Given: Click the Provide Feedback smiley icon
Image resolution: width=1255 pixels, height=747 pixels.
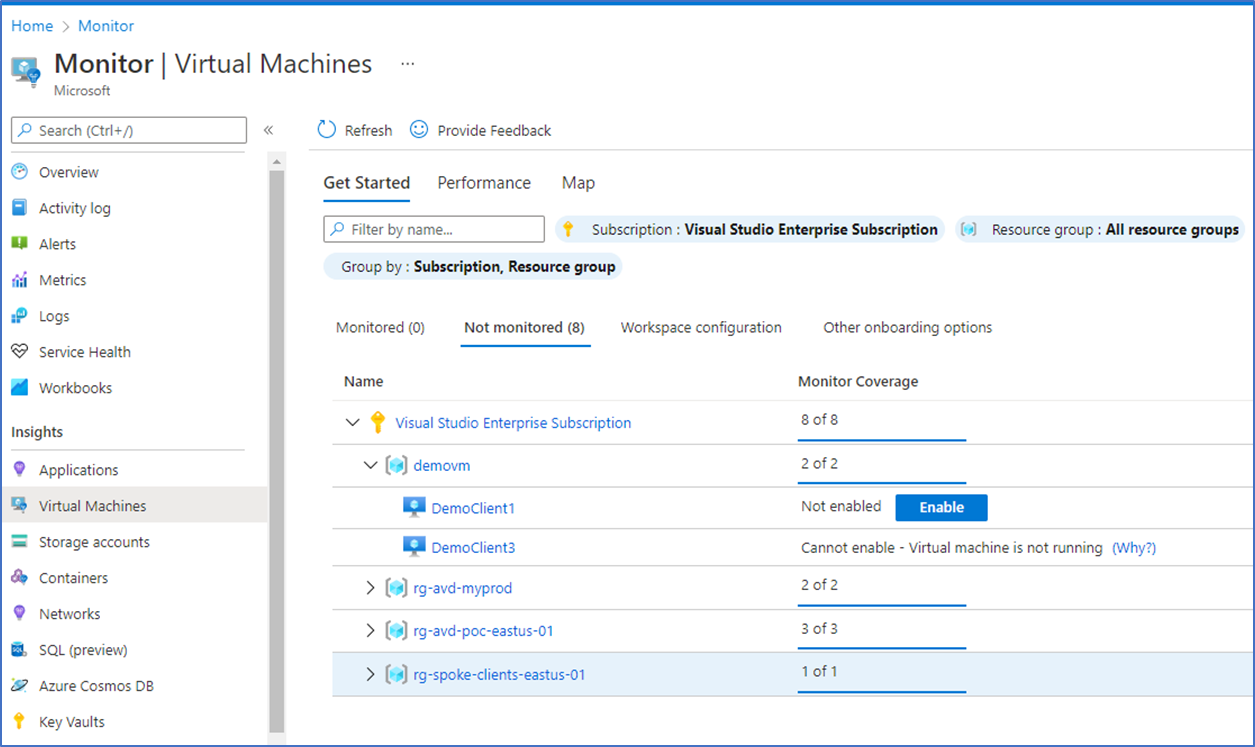Looking at the screenshot, I should (419, 130).
